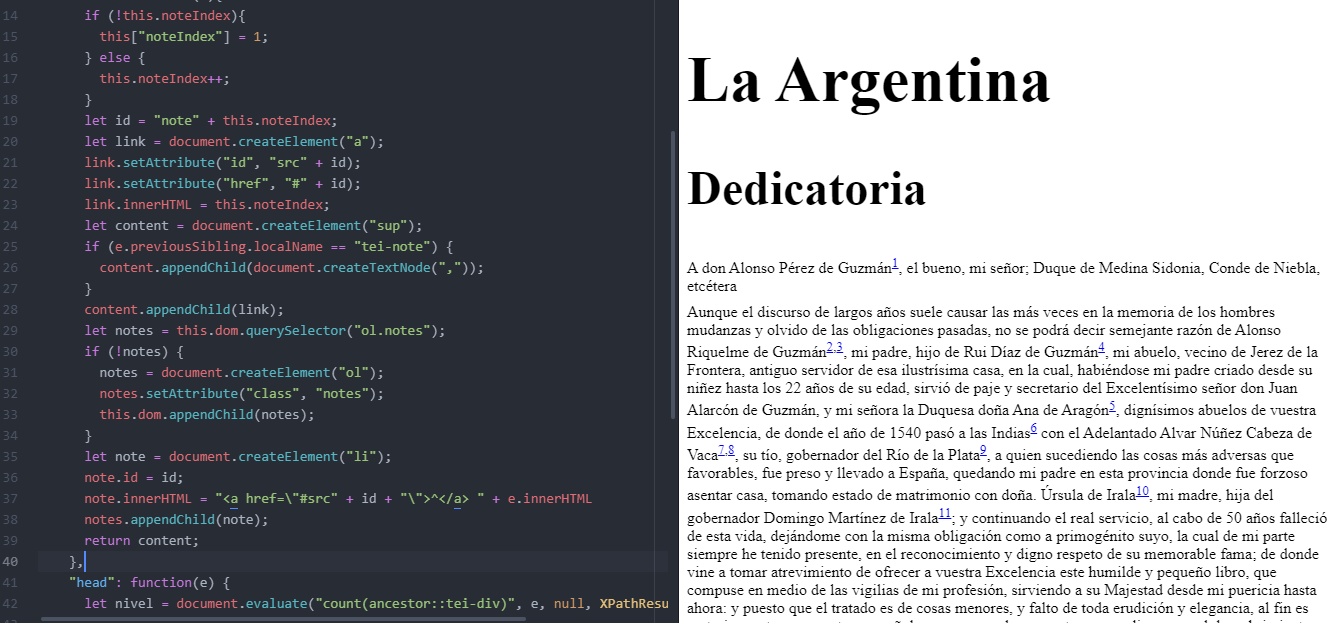Image resolution: width=1327 pixels, height=623 pixels.
Task: Follow footnote 10 after Úrsula de Irala
Action: click(x=1142, y=491)
